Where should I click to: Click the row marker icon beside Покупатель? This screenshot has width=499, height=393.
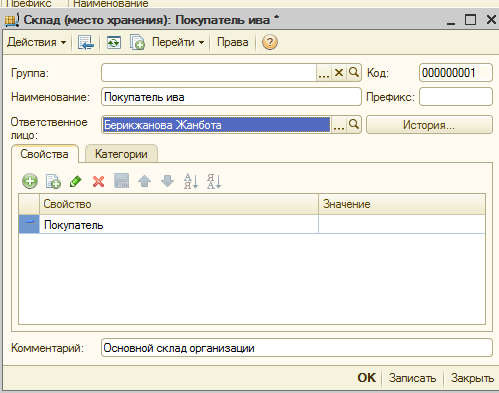click(x=29, y=224)
